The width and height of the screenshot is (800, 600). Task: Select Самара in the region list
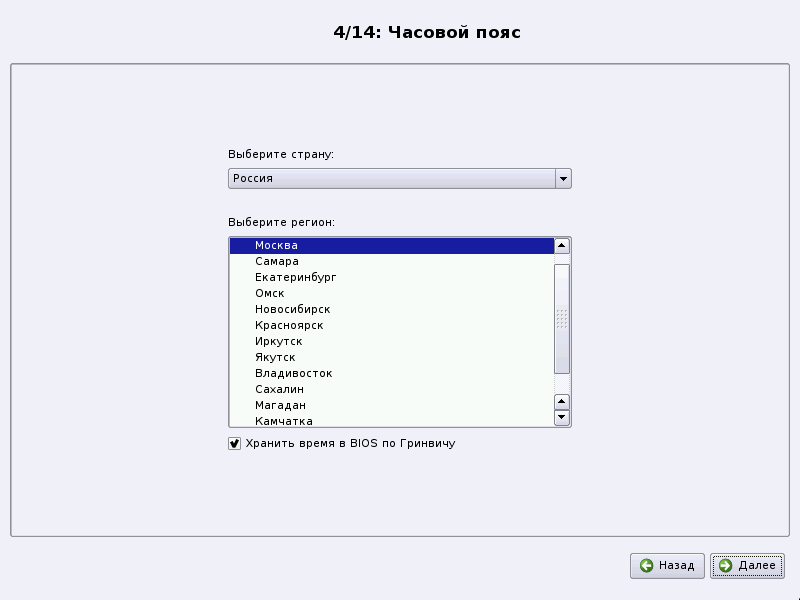click(276, 261)
